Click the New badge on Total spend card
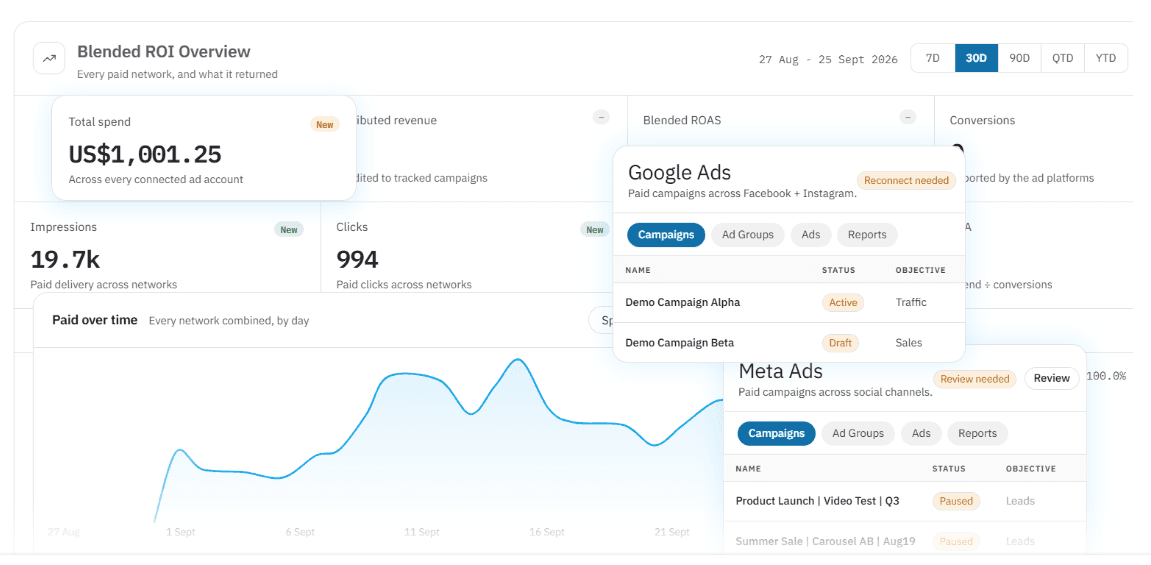Image resolution: width=1151 pixels, height=565 pixels. pyautogui.click(x=324, y=125)
